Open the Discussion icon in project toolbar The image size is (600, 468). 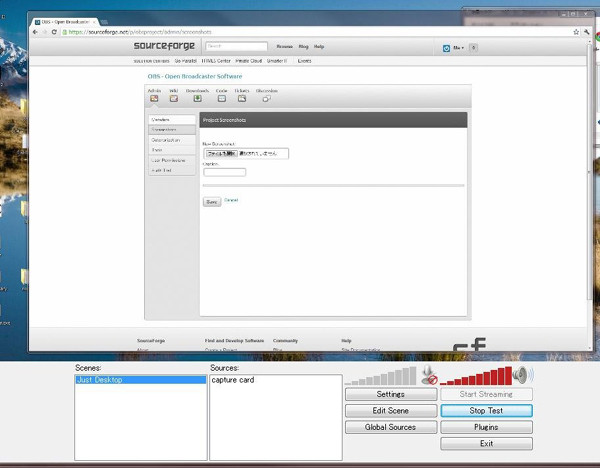pos(267,99)
